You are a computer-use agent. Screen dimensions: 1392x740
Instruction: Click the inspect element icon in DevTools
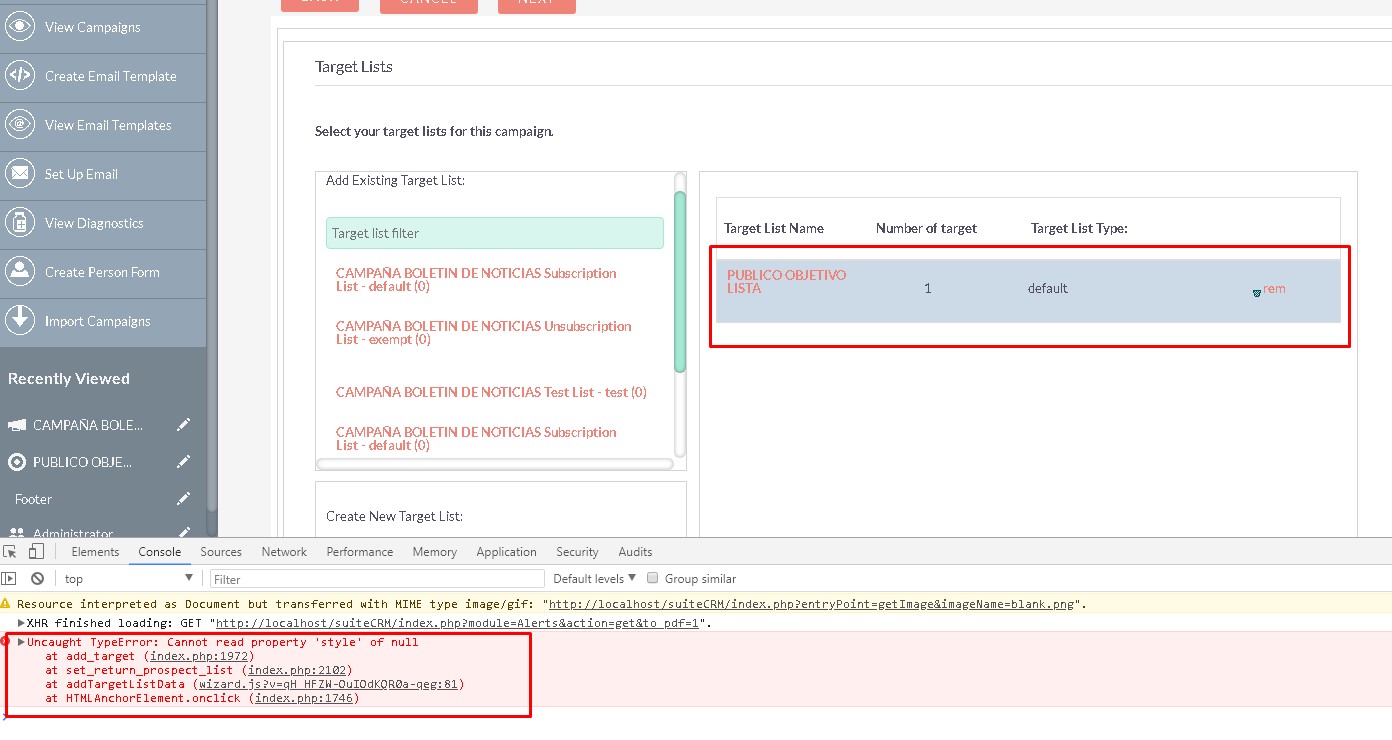9,551
